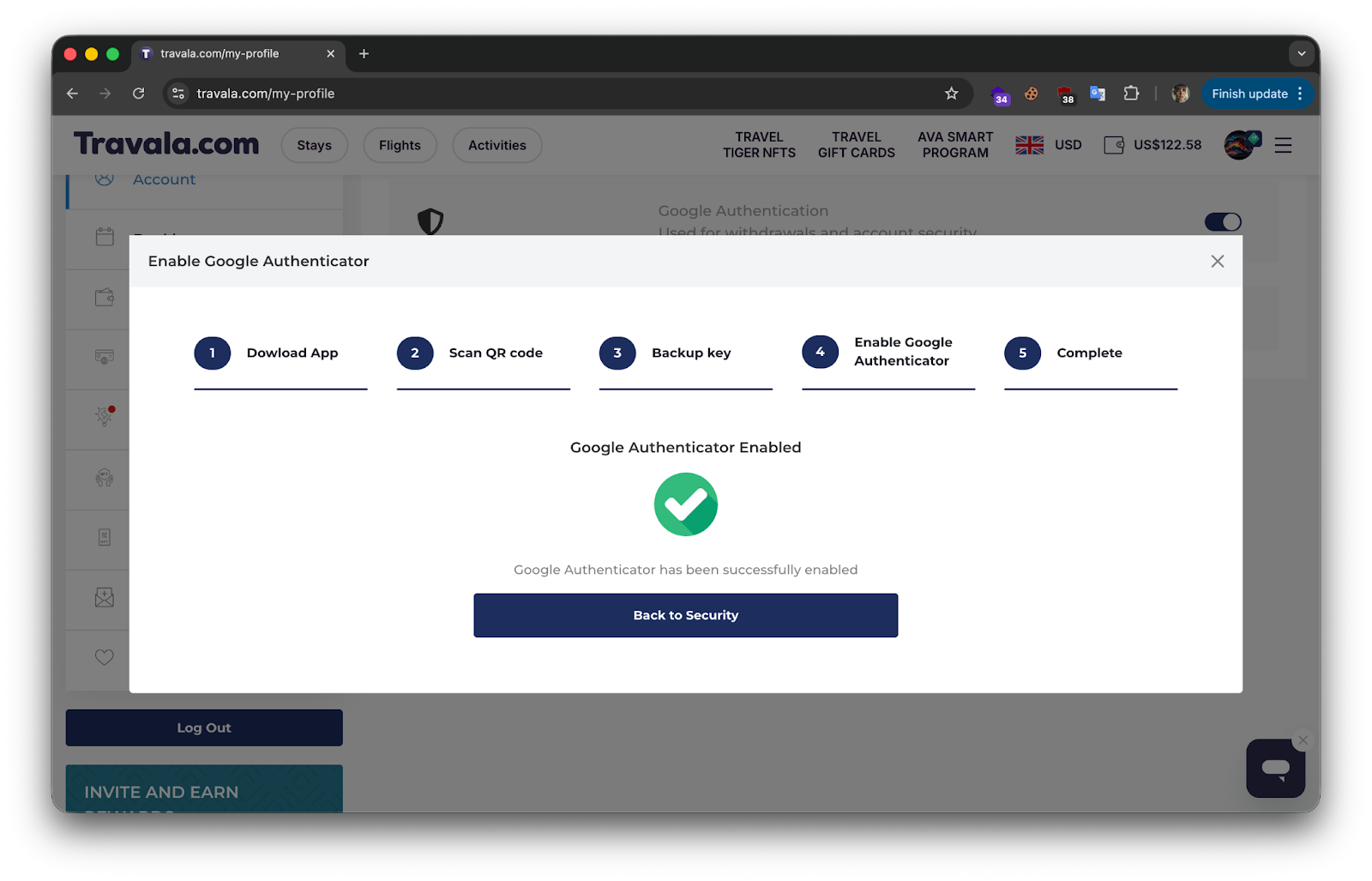Click the tab search chevron at window top
Screen dimensions: 1372x881
pyautogui.click(x=1301, y=53)
